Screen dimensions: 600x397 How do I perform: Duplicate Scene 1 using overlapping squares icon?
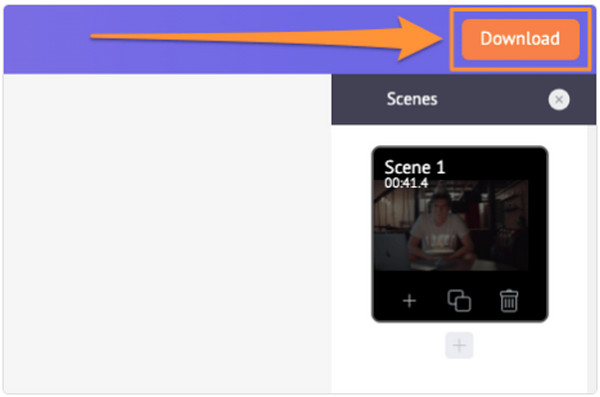(459, 301)
